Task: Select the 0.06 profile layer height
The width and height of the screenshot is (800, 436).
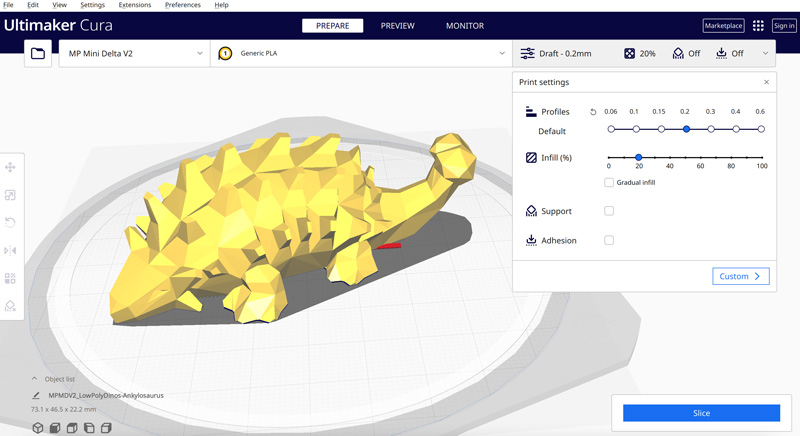Action: click(611, 129)
